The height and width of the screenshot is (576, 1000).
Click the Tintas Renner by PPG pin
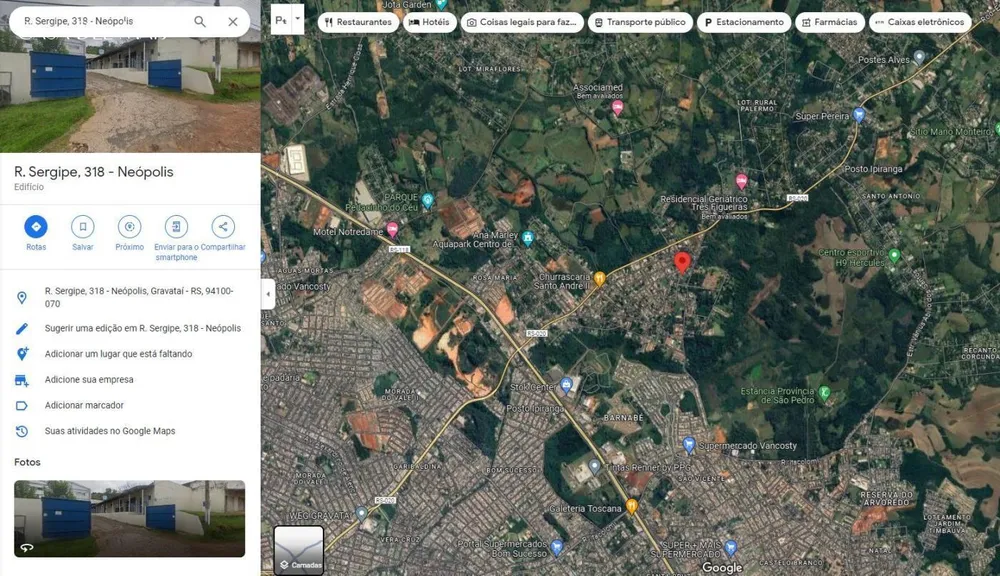[x=594, y=466]
